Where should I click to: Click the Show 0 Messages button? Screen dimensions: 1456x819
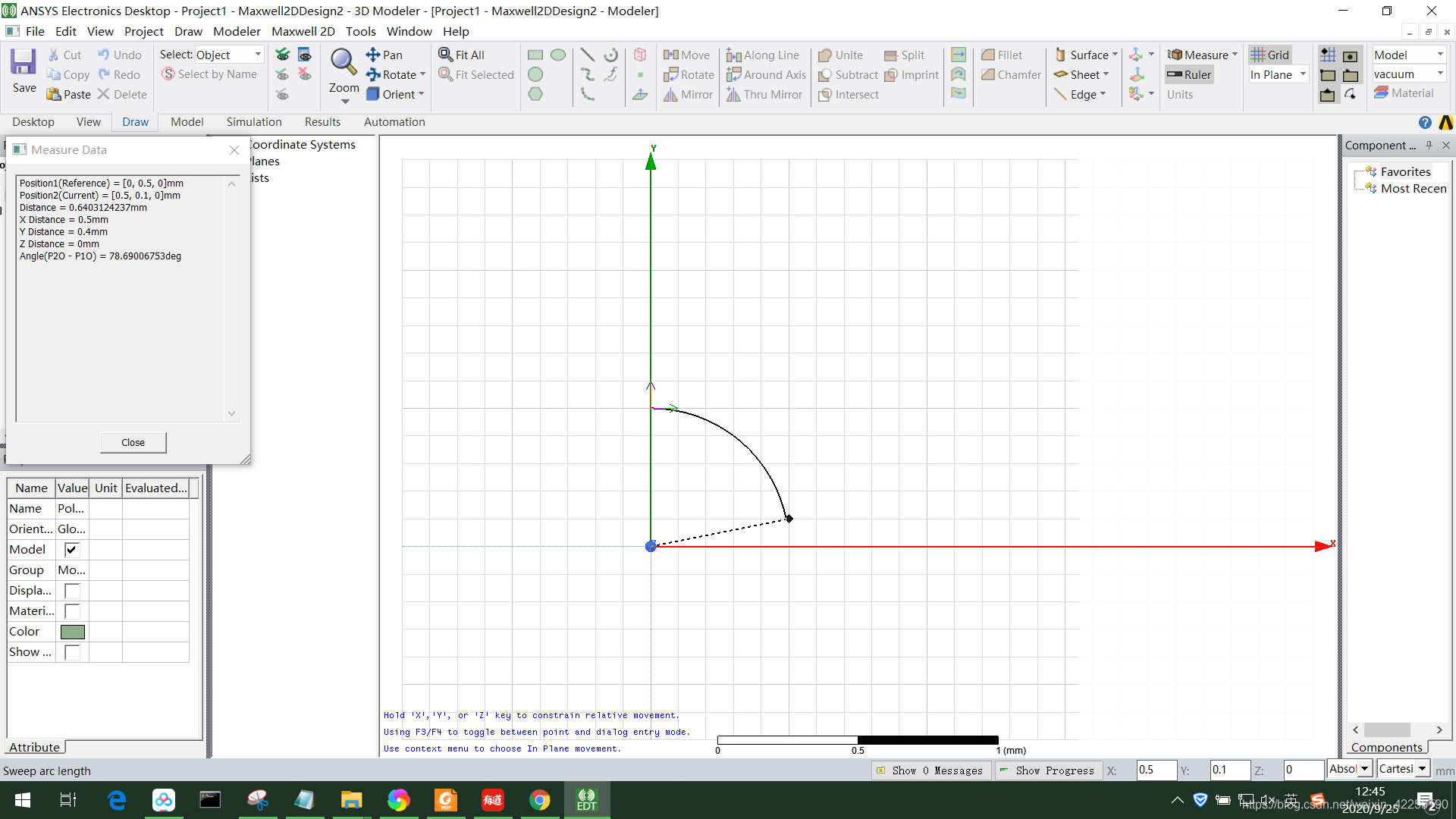coord(930,770)
